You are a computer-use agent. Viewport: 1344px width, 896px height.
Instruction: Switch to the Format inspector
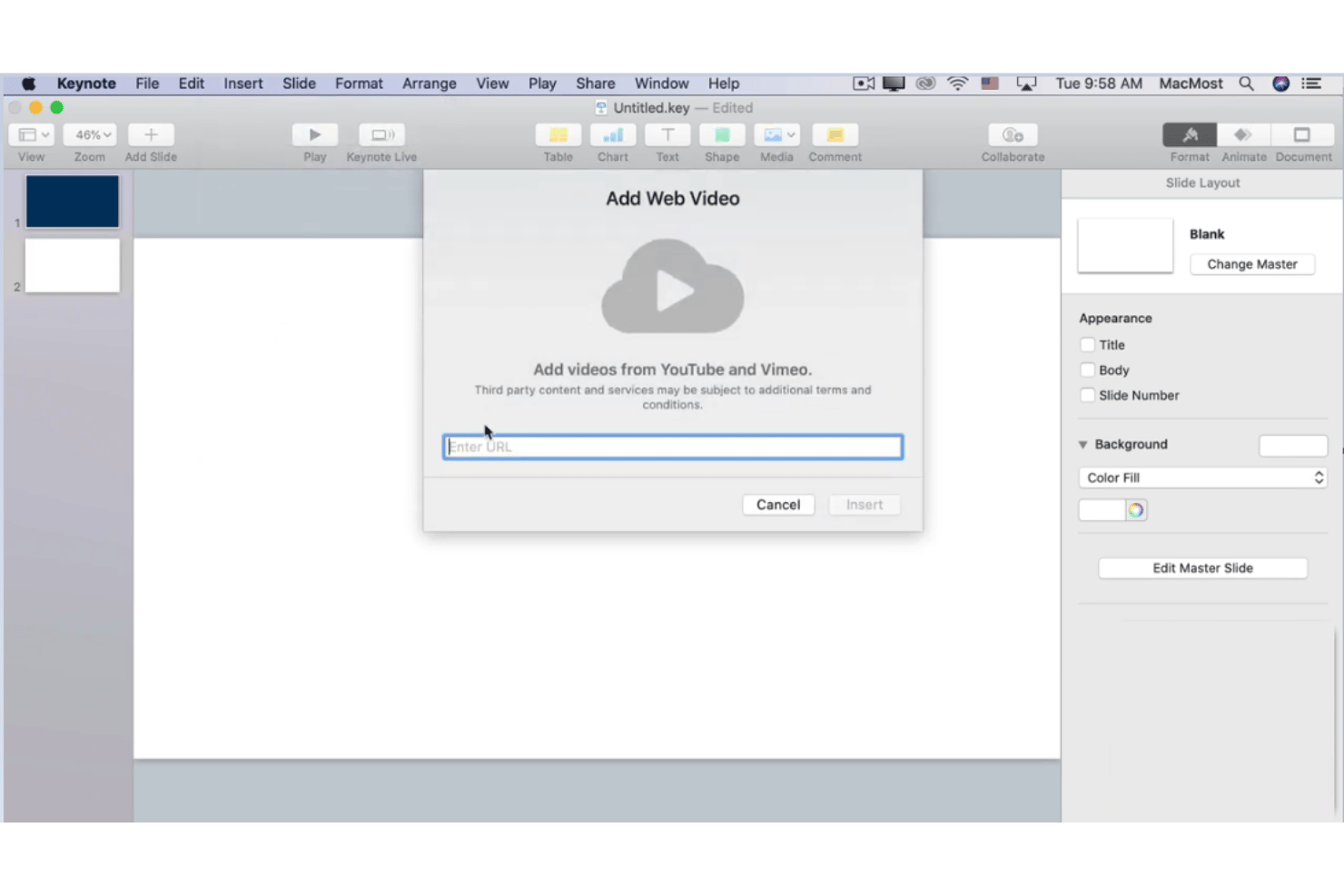pos(1190,134)
